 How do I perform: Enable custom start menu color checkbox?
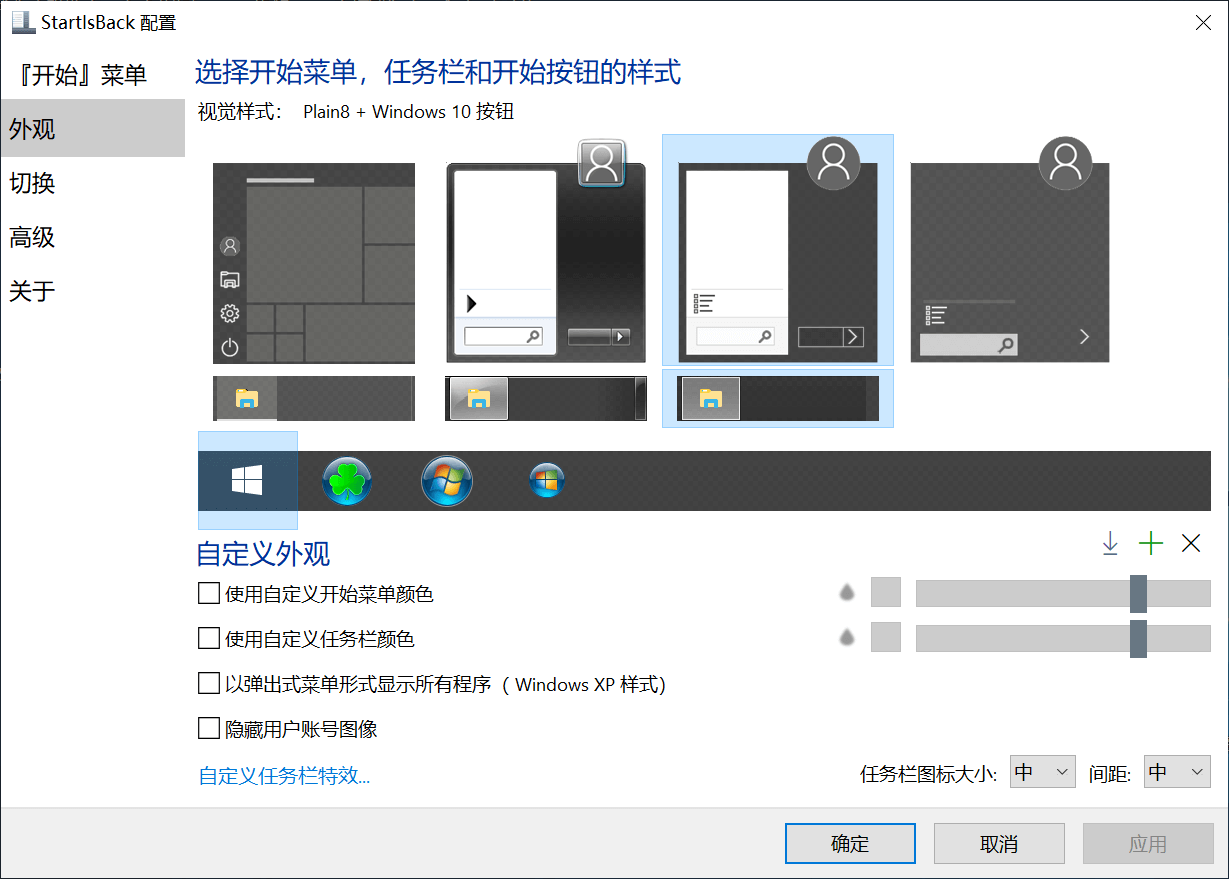[209, 594]
